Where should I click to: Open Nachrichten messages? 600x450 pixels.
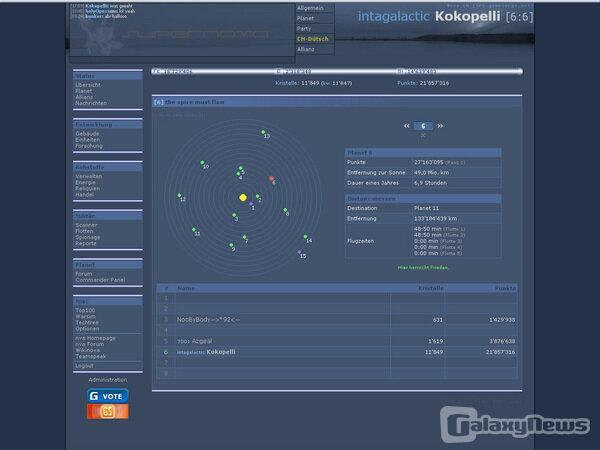click(91, 103)
